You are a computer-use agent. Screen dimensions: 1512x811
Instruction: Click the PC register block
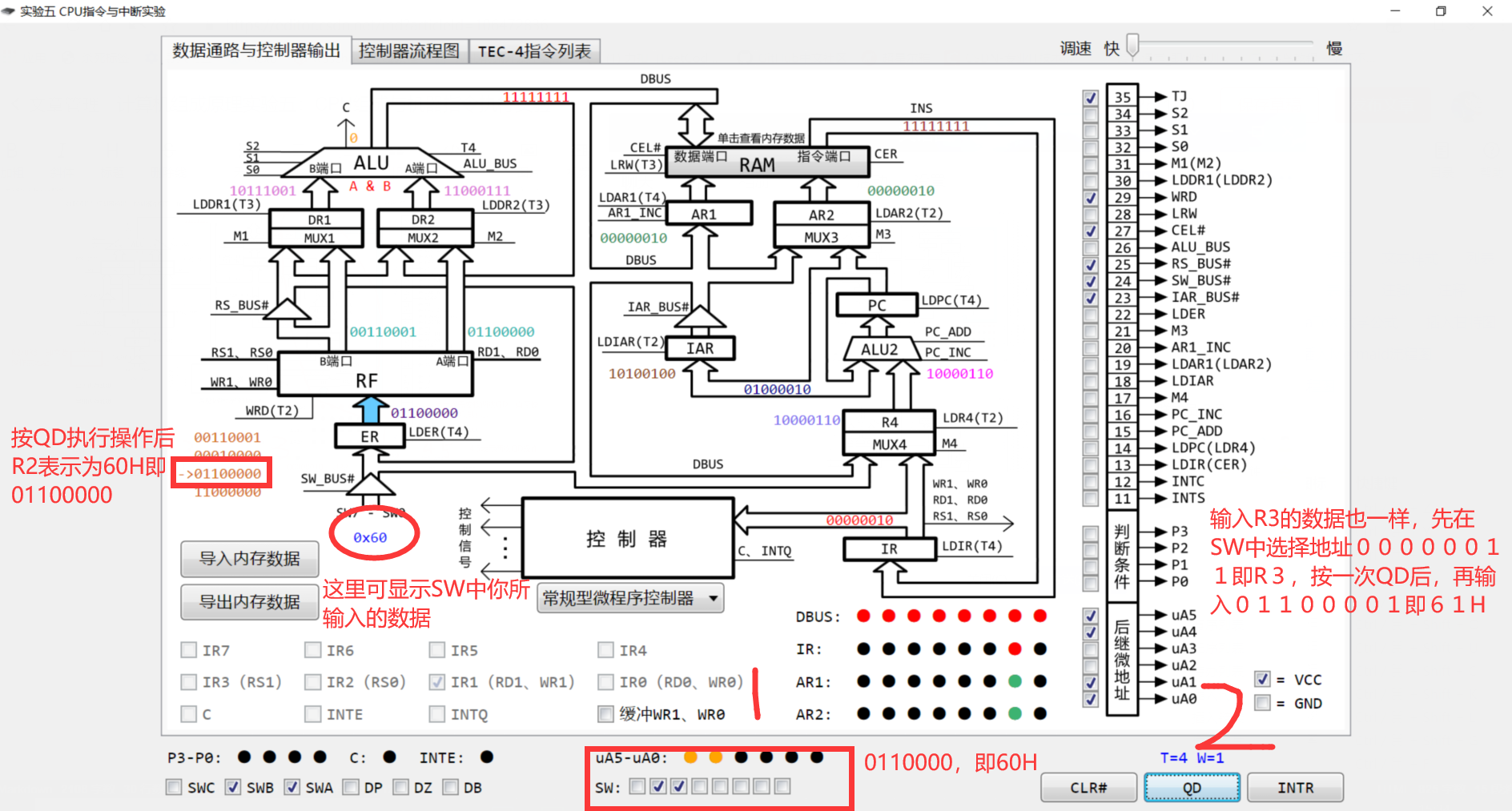tap(877, 305)
